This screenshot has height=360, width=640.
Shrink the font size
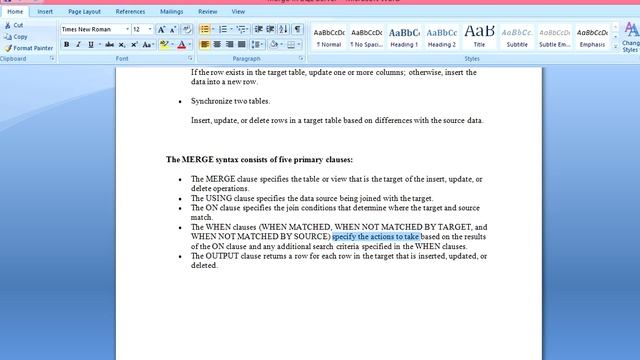(173, 29)
